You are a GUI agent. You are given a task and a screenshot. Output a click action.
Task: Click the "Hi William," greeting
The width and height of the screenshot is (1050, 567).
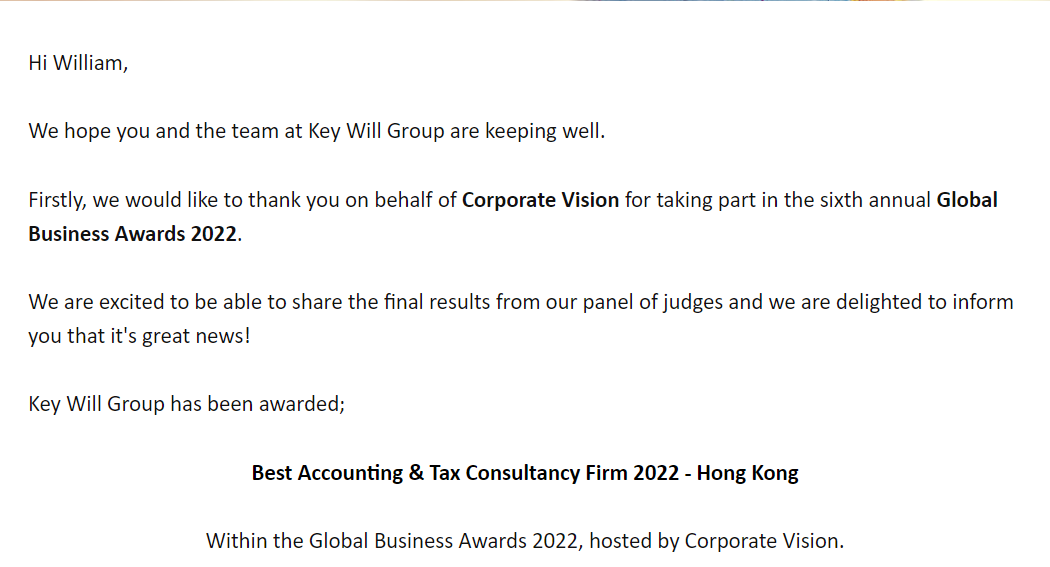click(78, 63)
